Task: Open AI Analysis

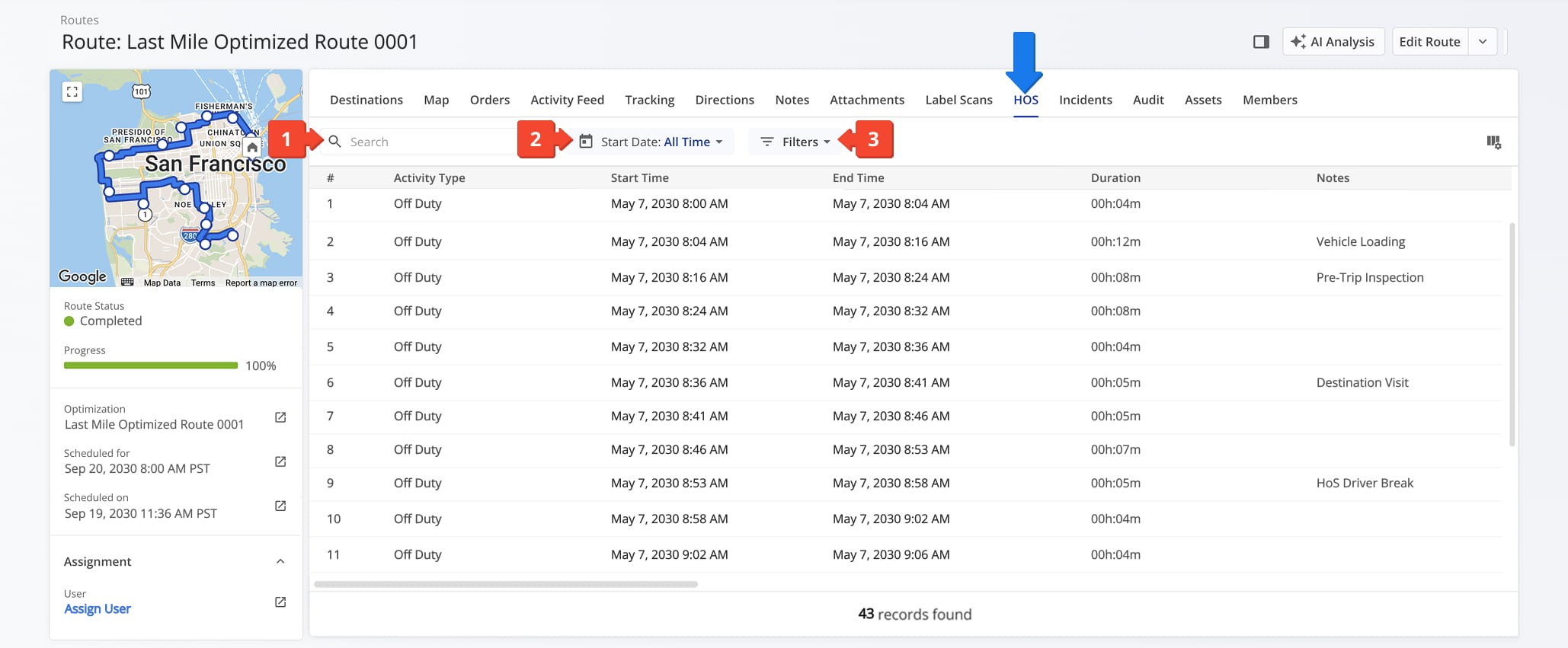Action: (x=1333, y=42)
